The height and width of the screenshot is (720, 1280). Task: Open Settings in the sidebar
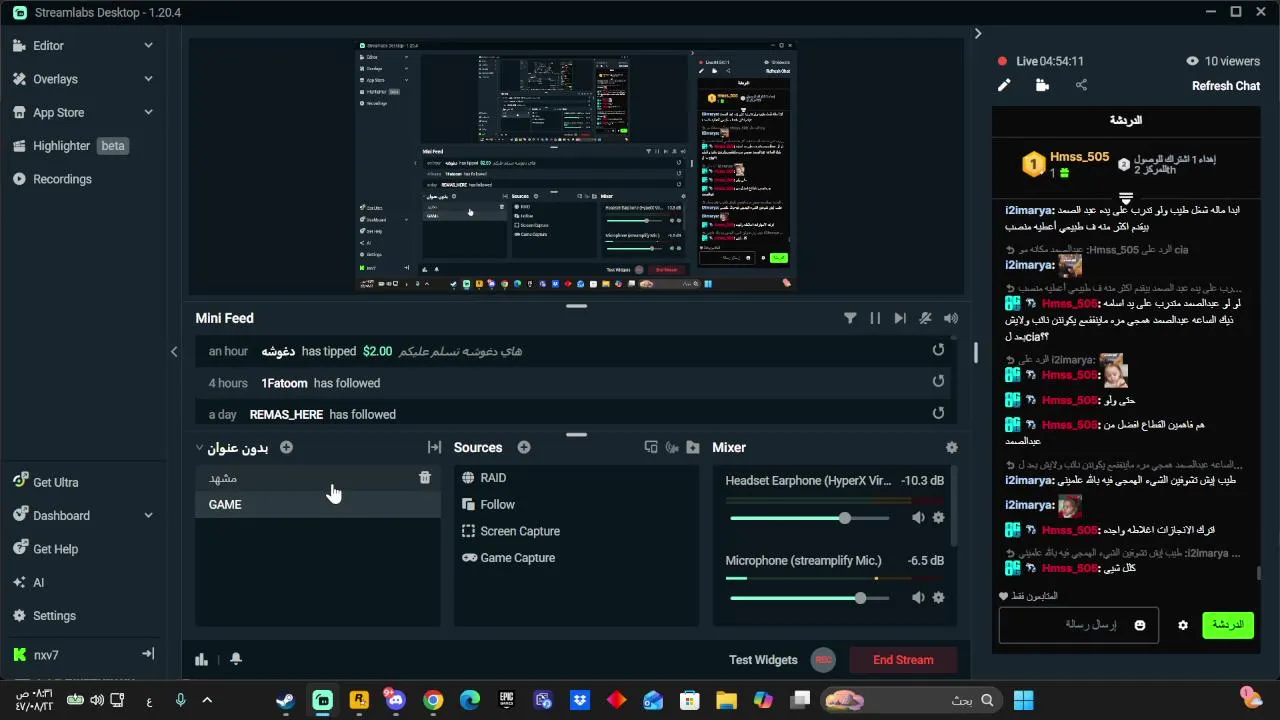pyautogui.click(x=54, y=616)
